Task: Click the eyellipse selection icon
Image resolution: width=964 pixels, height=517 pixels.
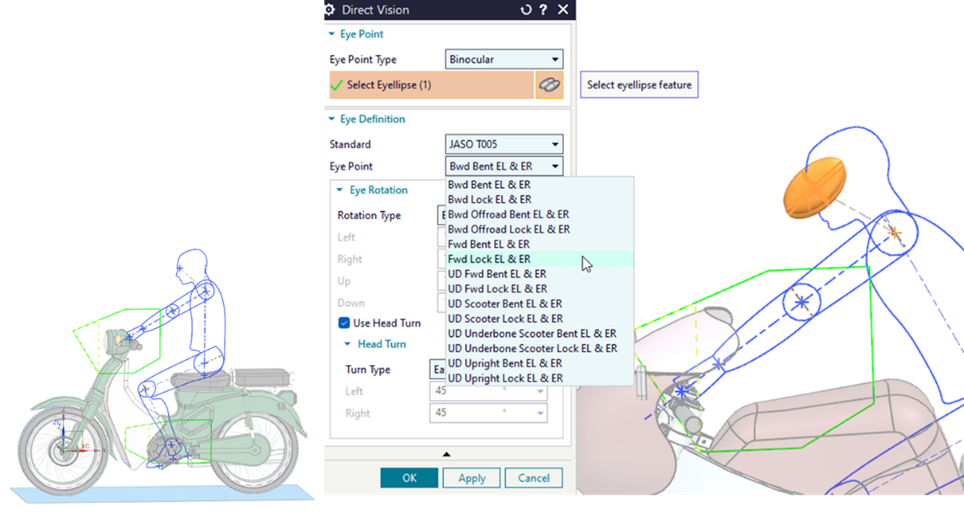Action: point(549,85)
